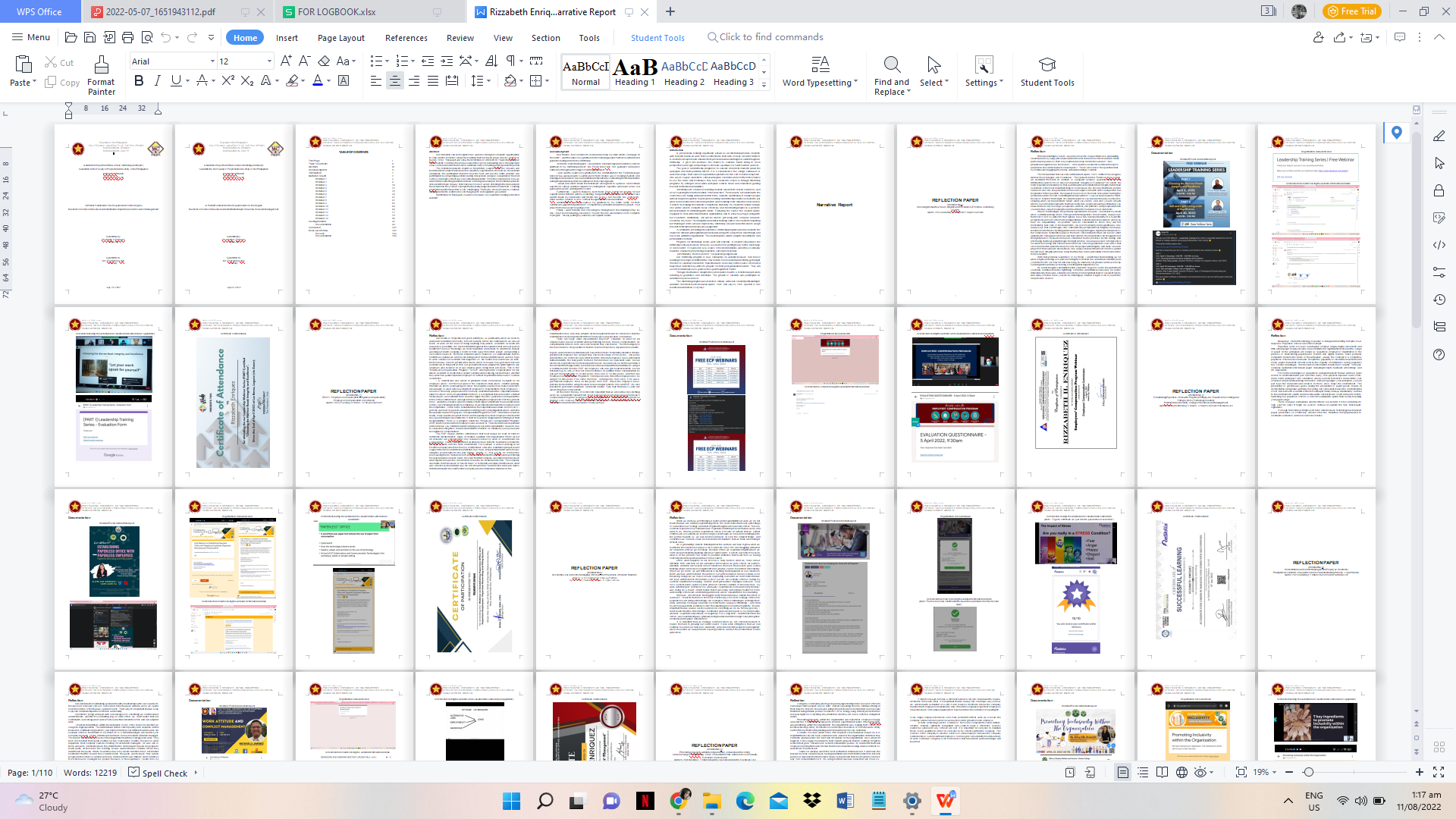The image size is (1456, 819).
Task: Select justify text alignment
Action: point(432,80)
